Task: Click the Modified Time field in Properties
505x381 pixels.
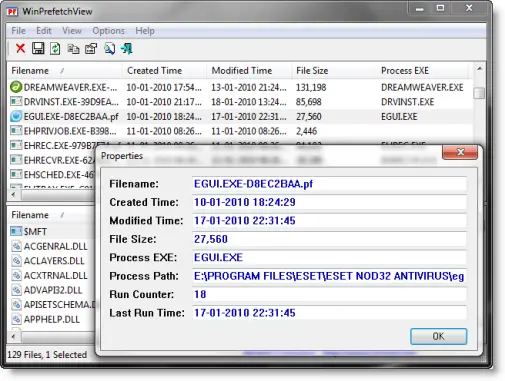Action: click(x=329, y=220)
